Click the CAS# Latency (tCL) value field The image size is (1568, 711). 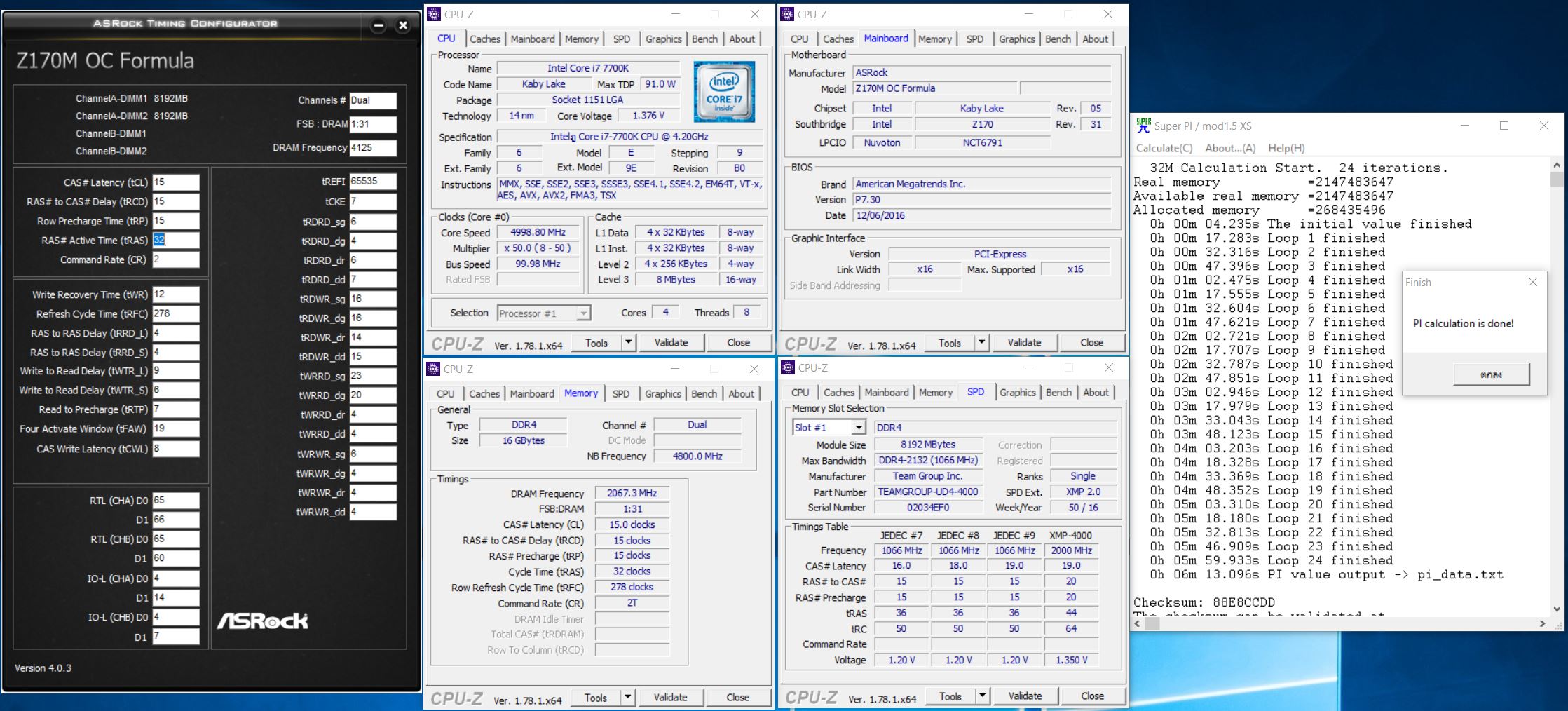176,182
